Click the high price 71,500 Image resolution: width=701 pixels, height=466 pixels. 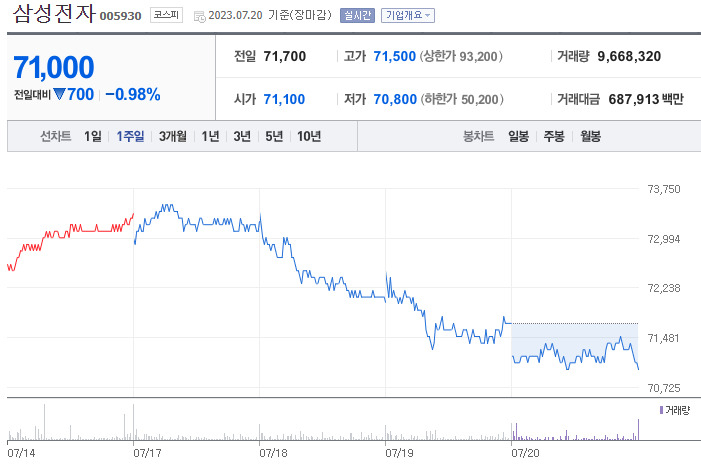[x=394, y=56]
